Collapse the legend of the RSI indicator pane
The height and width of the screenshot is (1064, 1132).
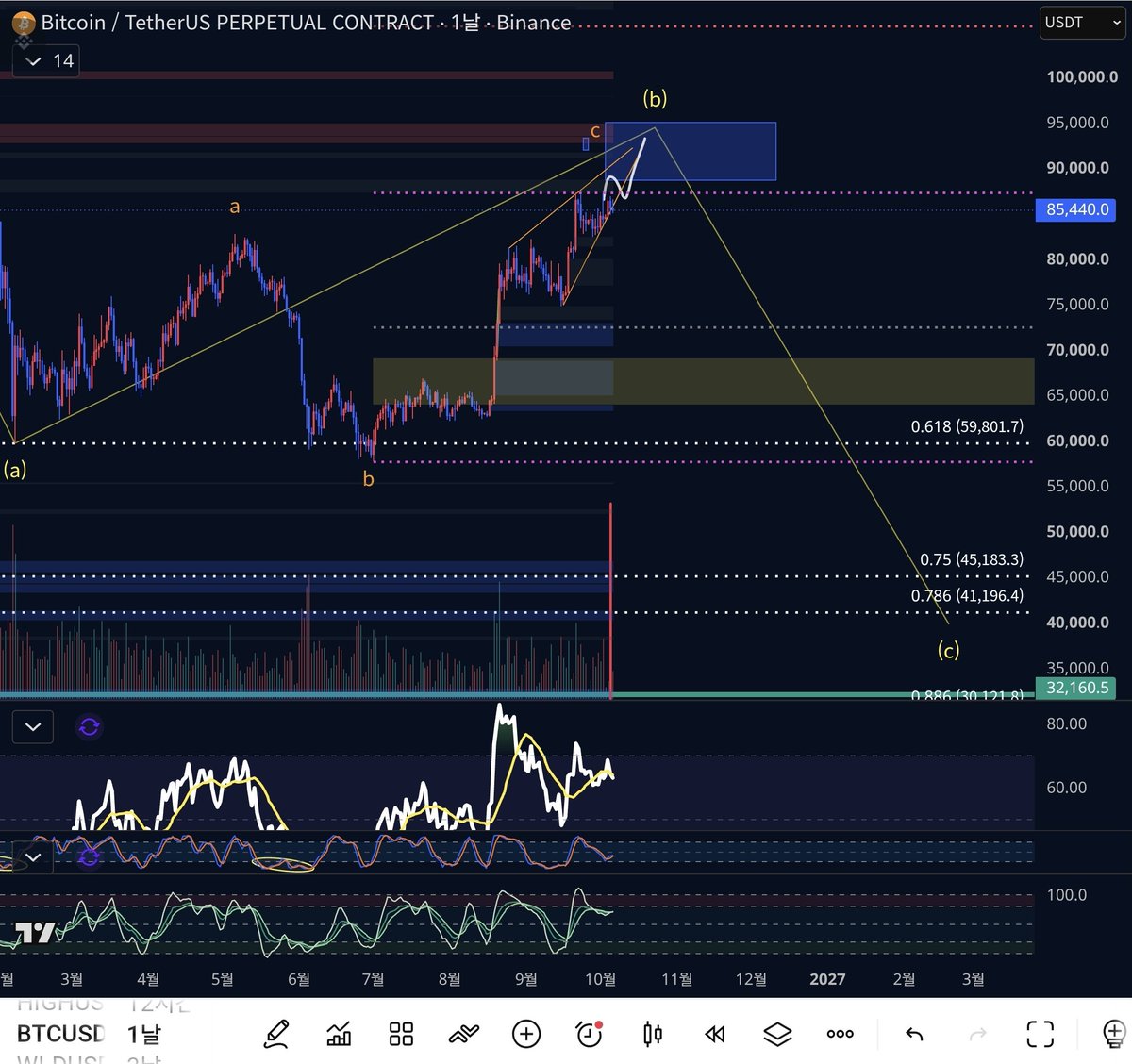(33, 727)
